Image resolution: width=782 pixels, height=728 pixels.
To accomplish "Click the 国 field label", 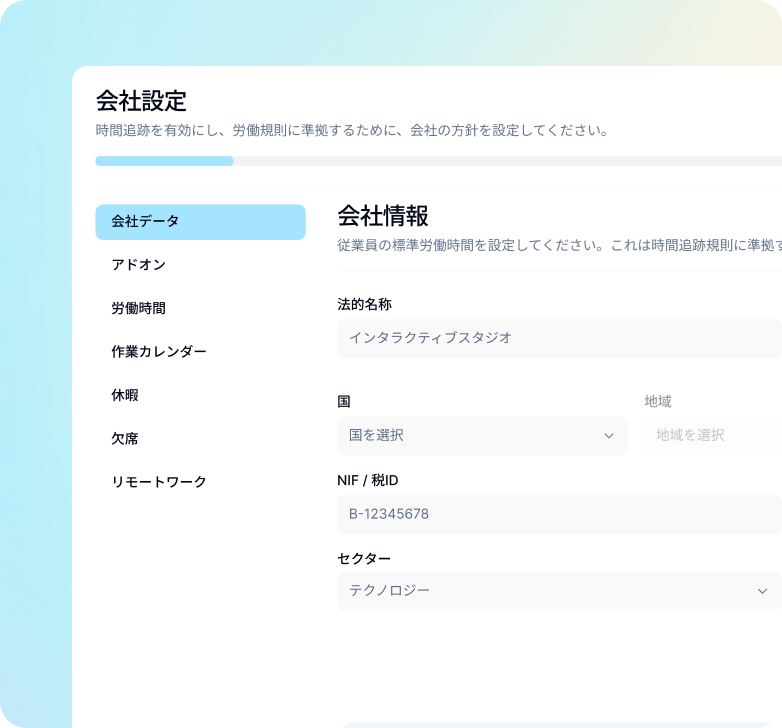I will click(x=344, y=401).
